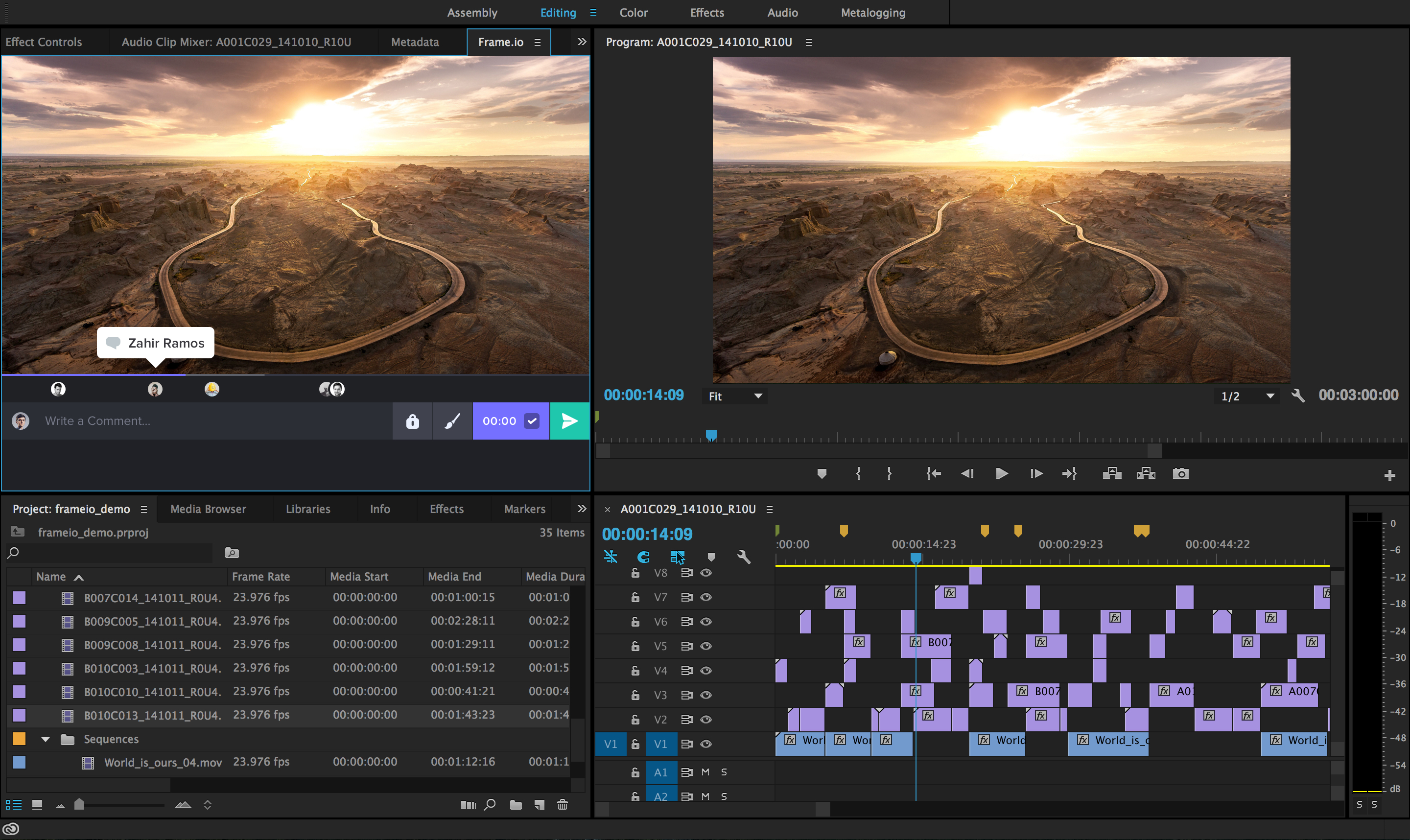
Task: Hide the V3 track output
Action: pos(706,695)
